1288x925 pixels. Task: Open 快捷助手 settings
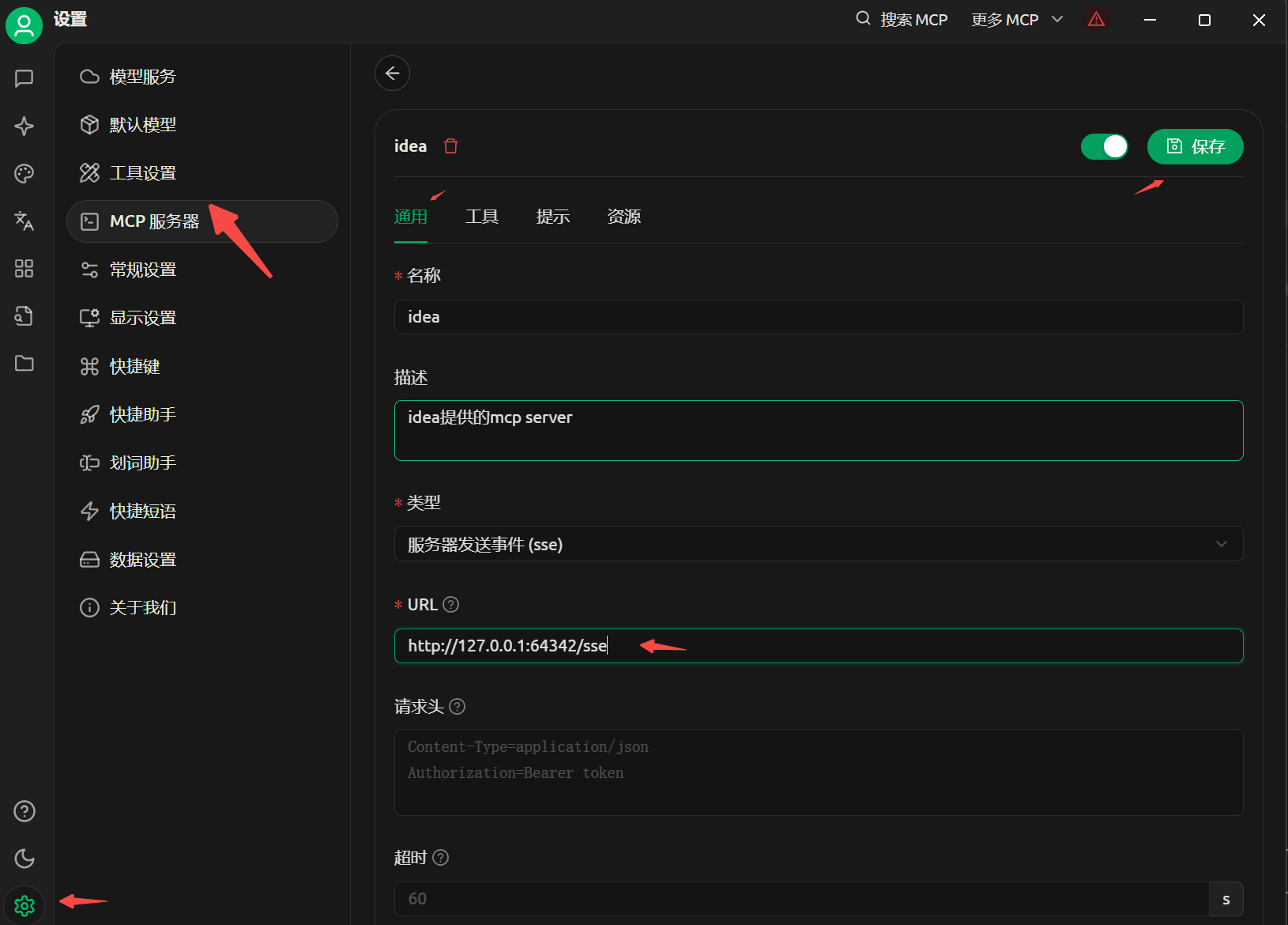pos(202,415)
